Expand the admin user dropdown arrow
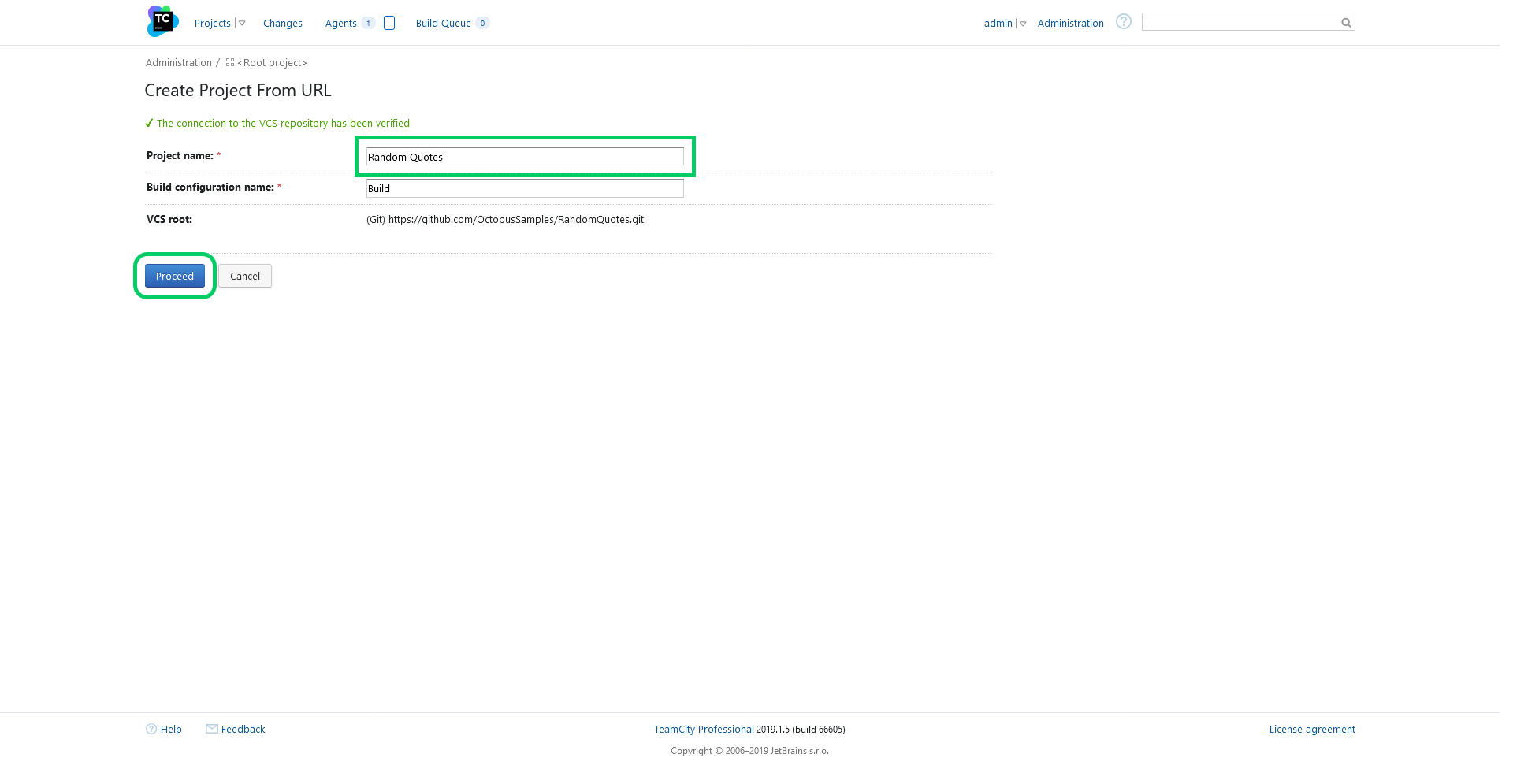1513x784 pixels. point(1023,24)
